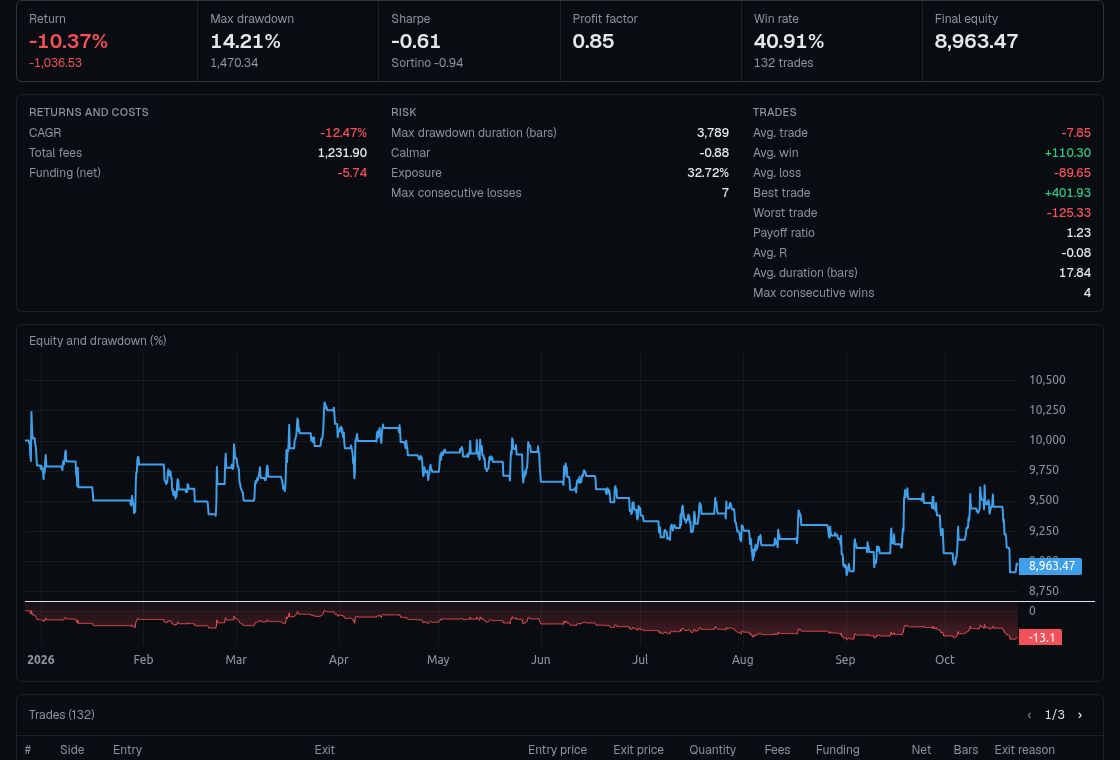Select Max consecutive wins value 4
The image size is (1120, 760).
pos(1087,293)
